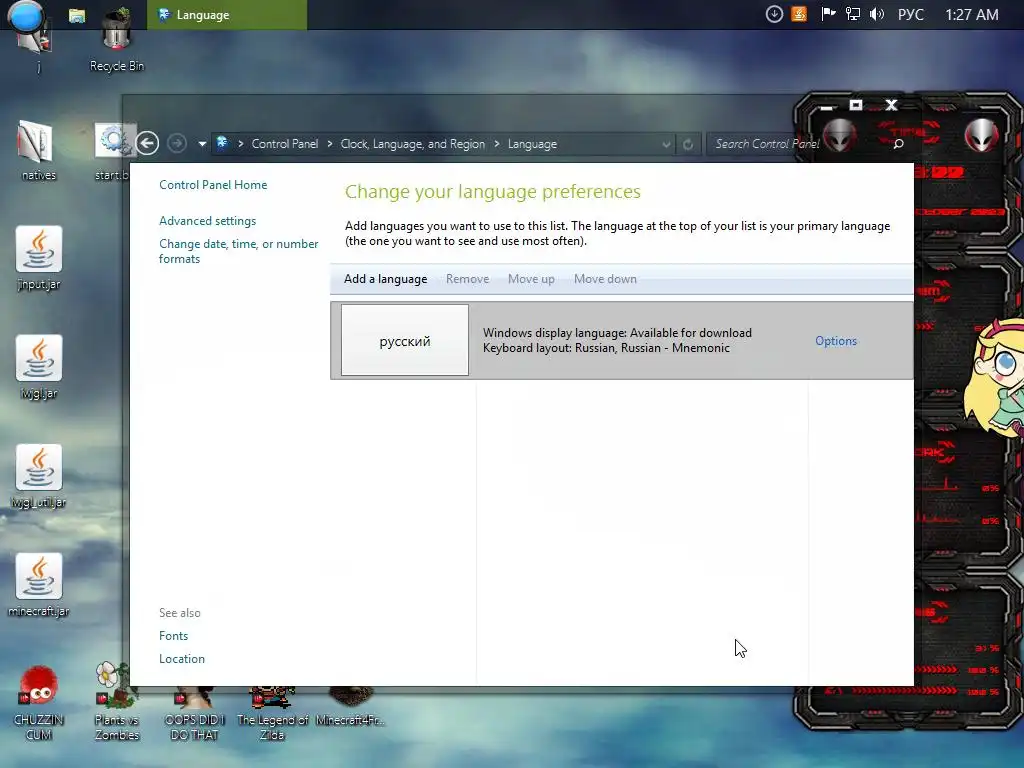Click Remove in the language toolbar
Viewport: 1024px width, 768px height.
[x=468, y=279]
